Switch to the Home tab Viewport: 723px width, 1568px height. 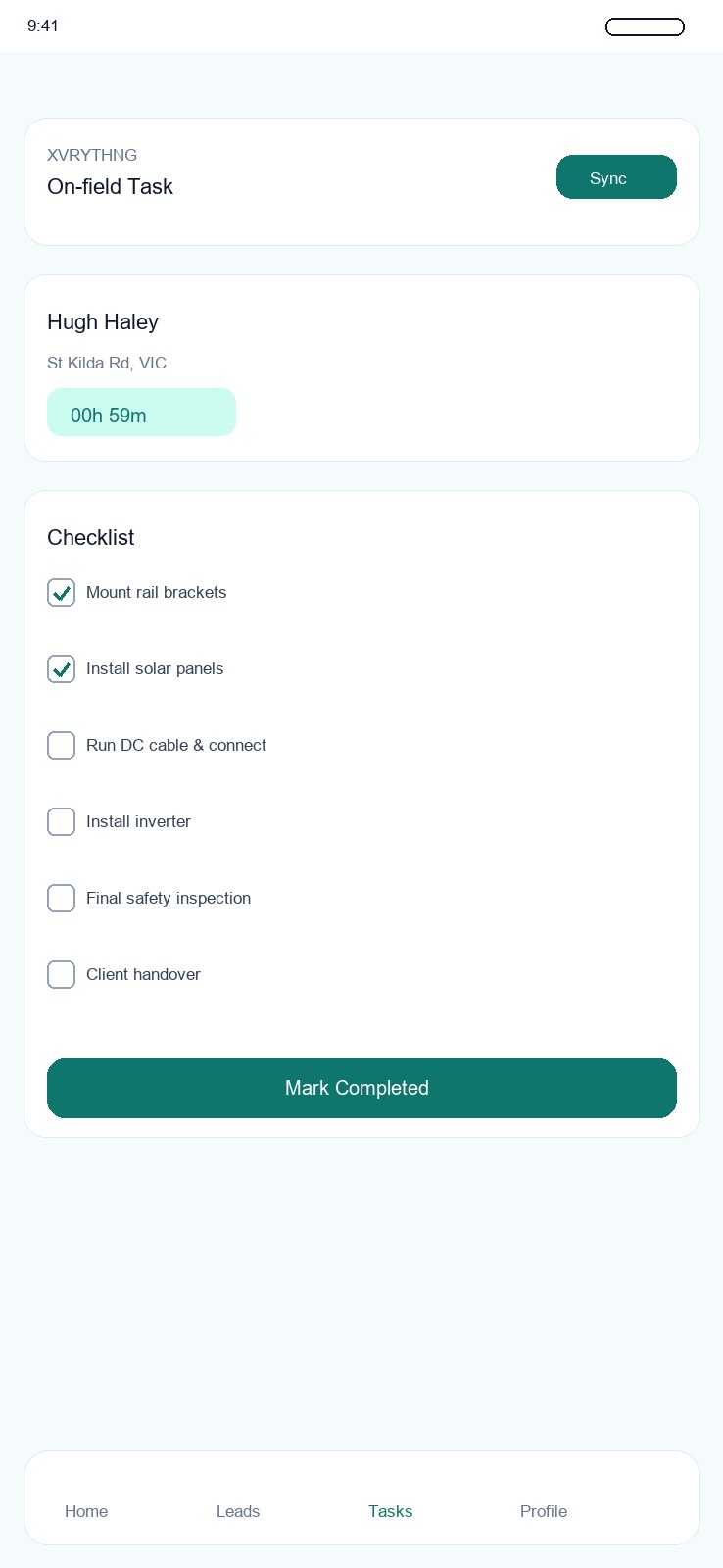point(86,1511)
